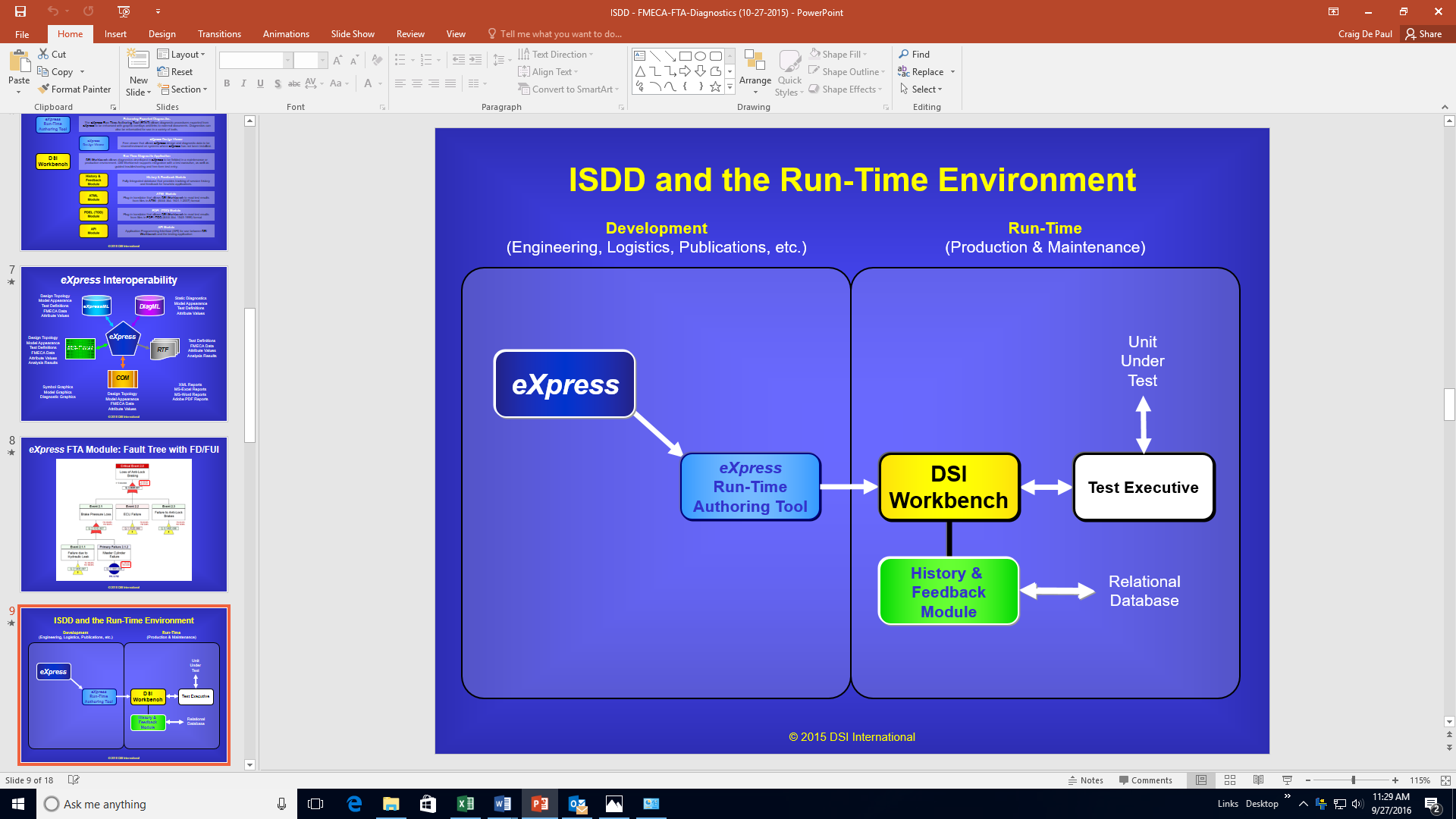The image size is (1456, 819).
Task: Switch to the Slide Show tab
Action: [x=353, y=34]
